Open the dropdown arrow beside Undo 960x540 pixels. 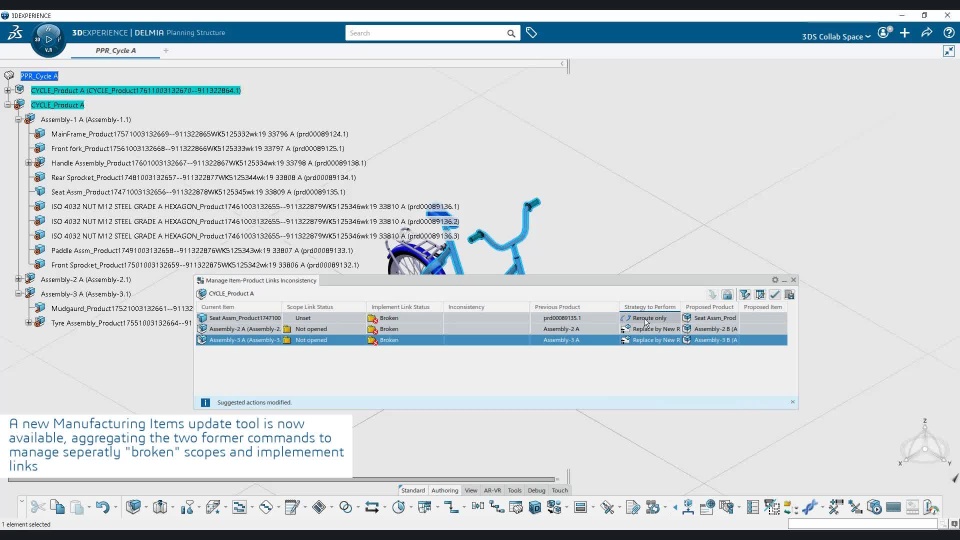tap(114, 507)
